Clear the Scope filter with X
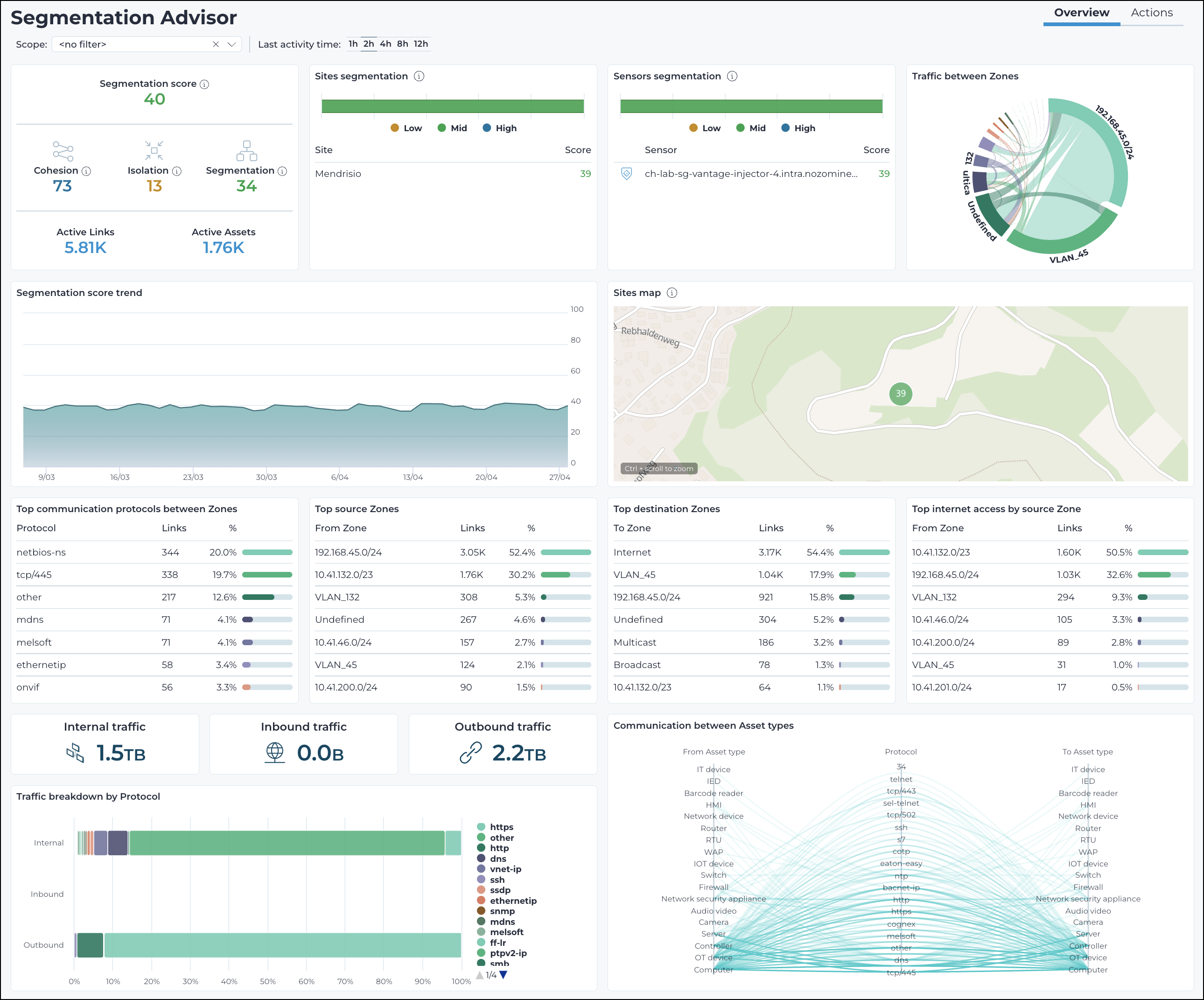This screenshot has height=1000, width=1204. (216, 44)
